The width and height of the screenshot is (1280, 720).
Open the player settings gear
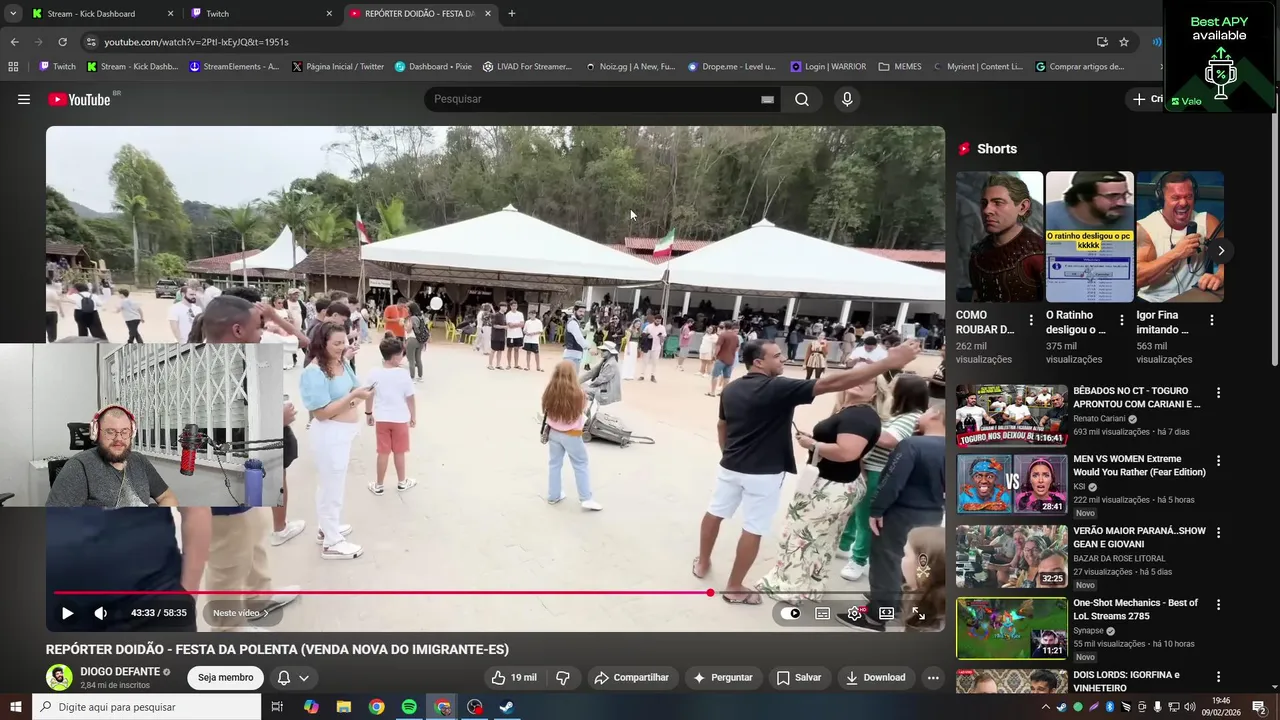tap(855, 613)
